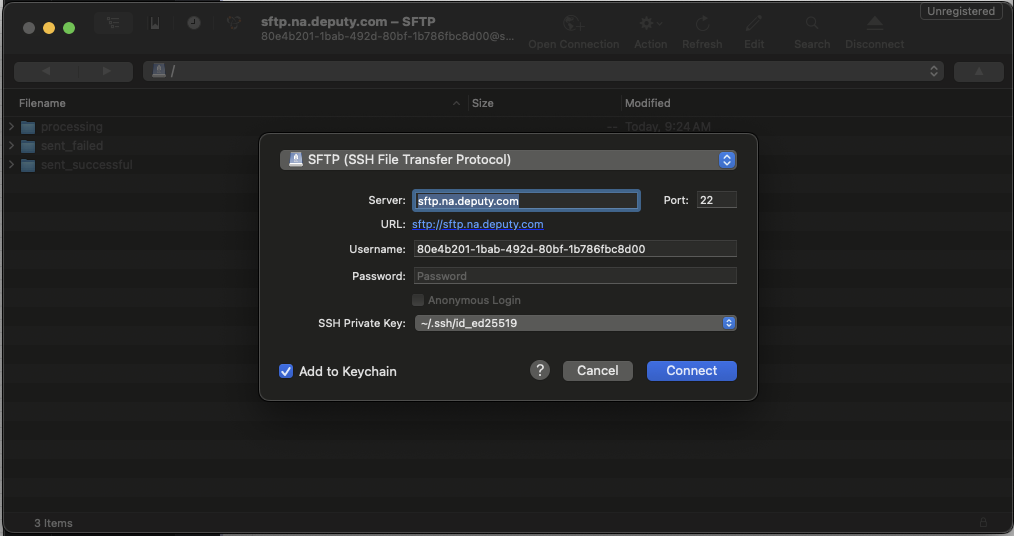The image size is (1014, 536).
Task: Expand the sent_successful folder
Action: 12,165
